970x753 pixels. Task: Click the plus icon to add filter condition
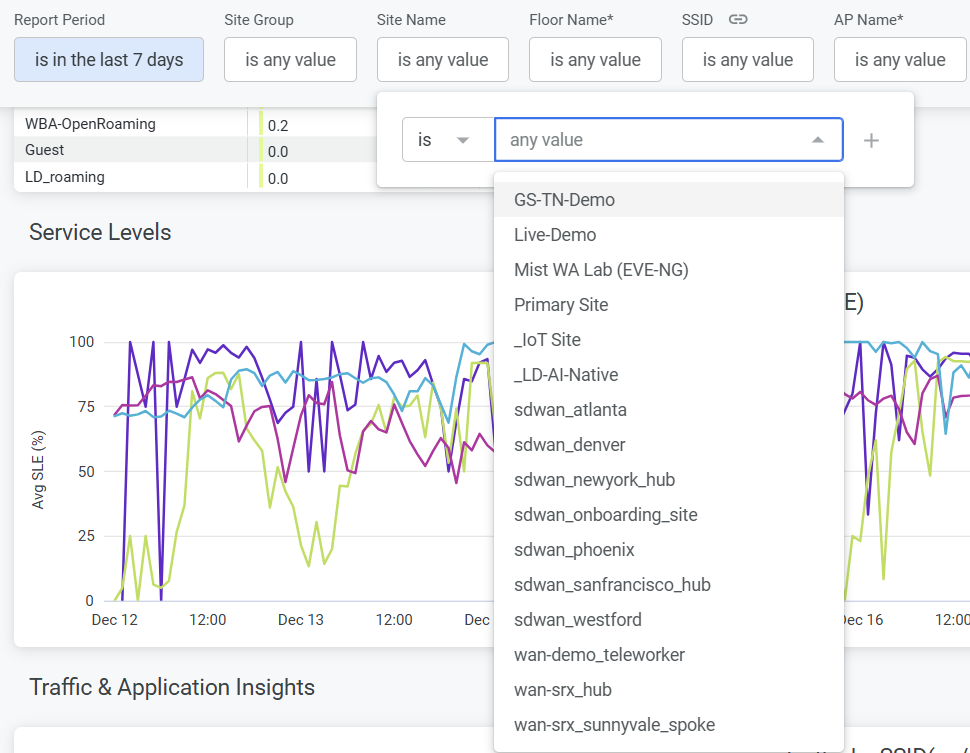click(871, 140)
